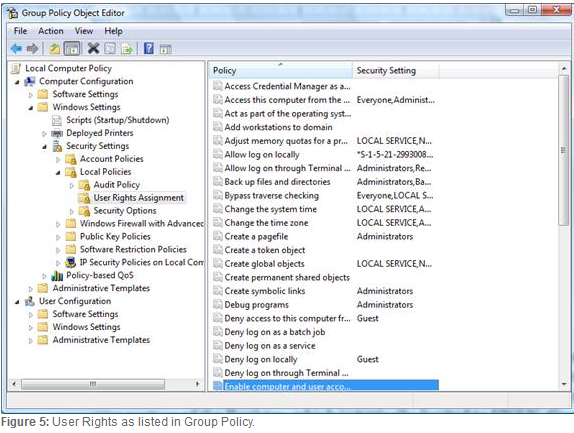Select Bypass traverse checking policy
The height and width of the screenshot is (433, 574).
coord(271,195)
